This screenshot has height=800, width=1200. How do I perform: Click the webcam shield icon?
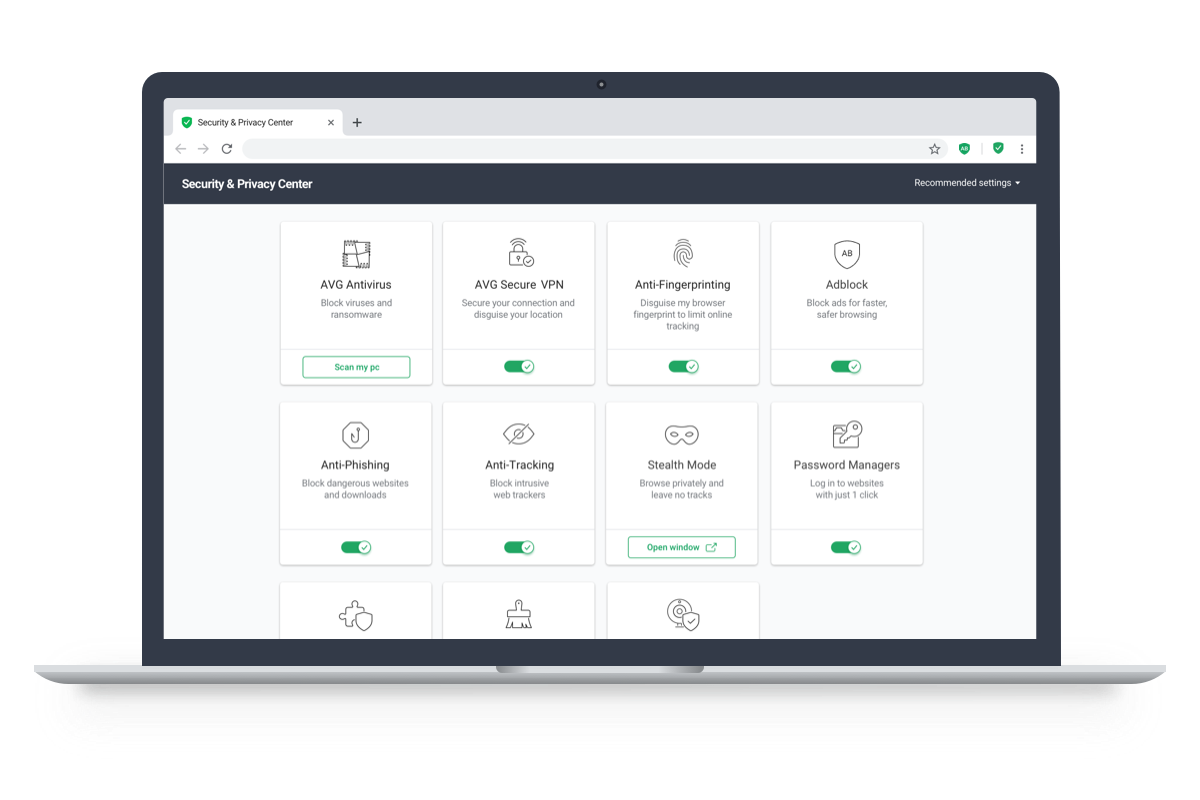tap(683, 615)
